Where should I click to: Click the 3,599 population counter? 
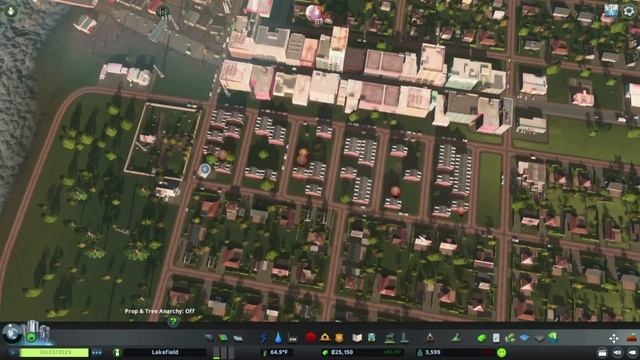(x=433, y=352)
